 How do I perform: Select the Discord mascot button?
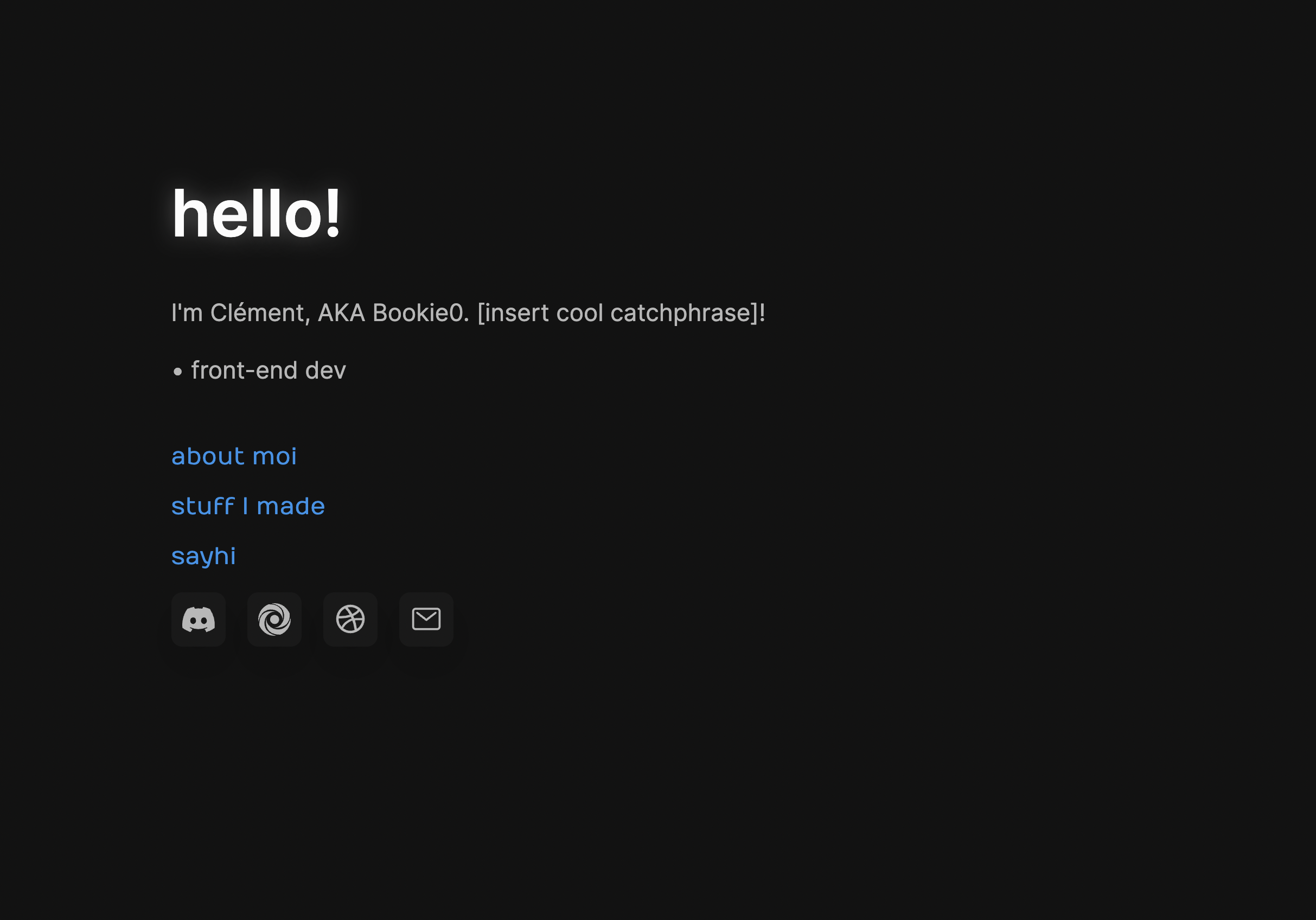tap(199, 619)
